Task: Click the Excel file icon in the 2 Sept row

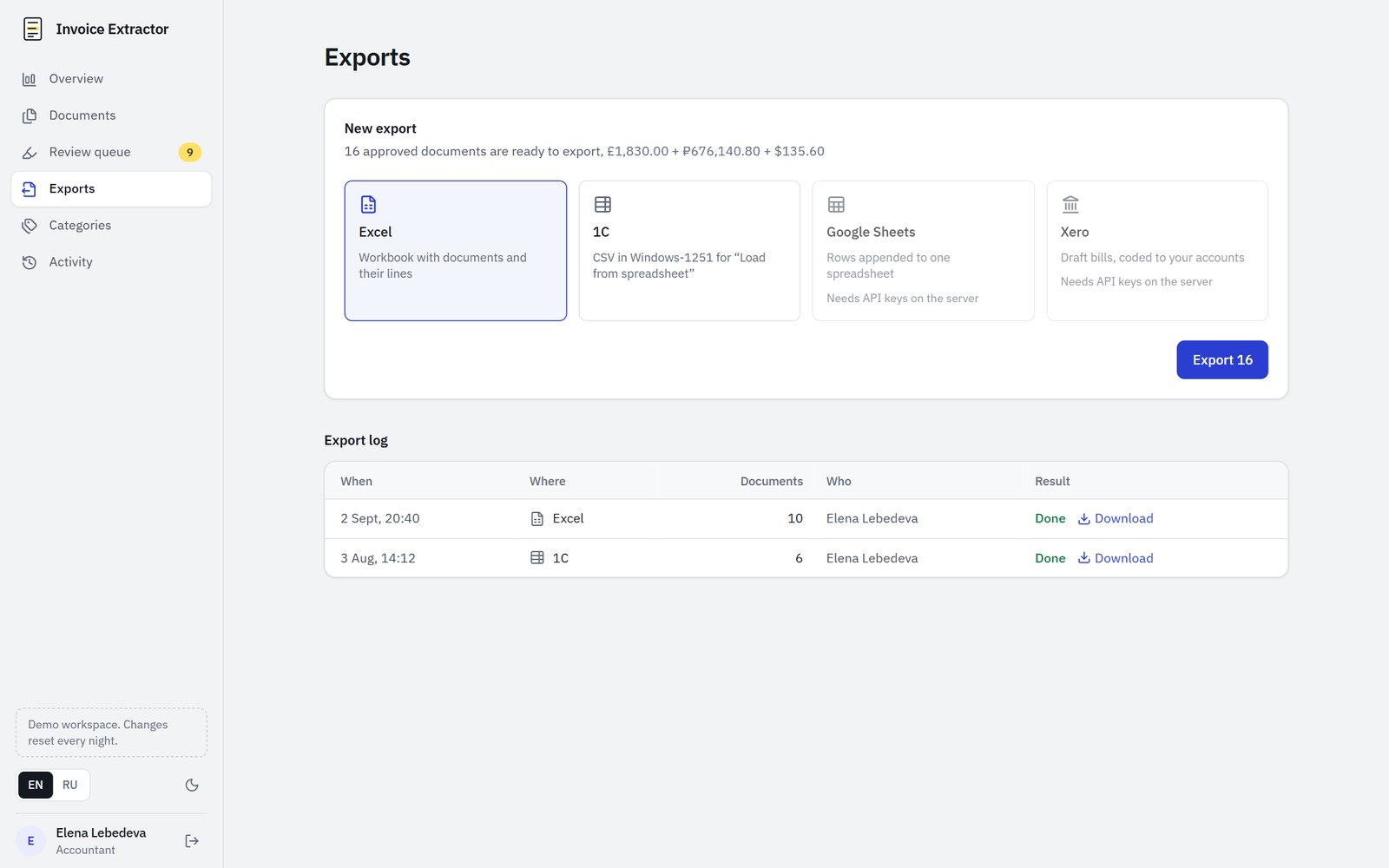Action: [537, 519]
